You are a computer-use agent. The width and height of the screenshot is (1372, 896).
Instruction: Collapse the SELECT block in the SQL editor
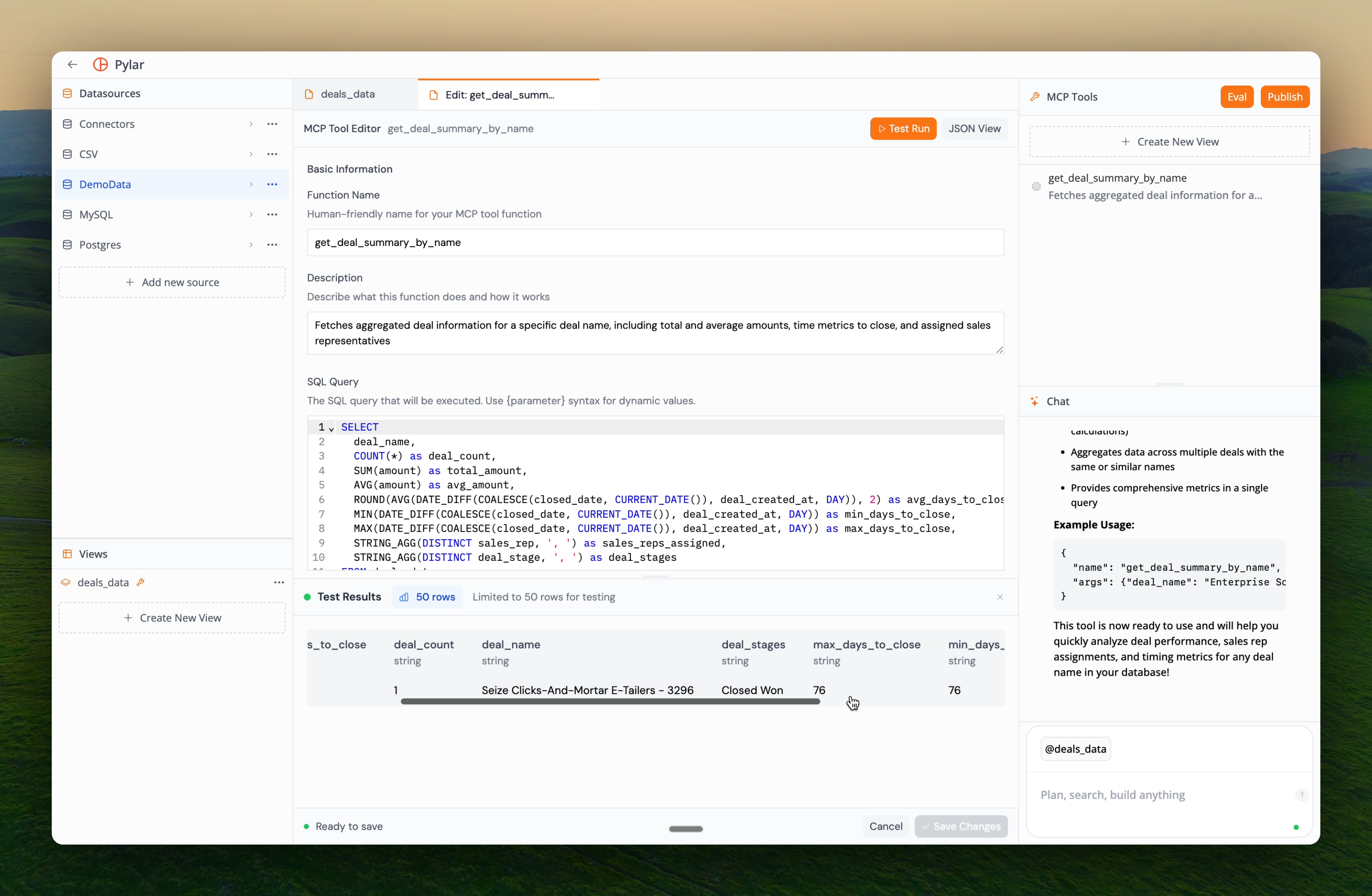330,429
